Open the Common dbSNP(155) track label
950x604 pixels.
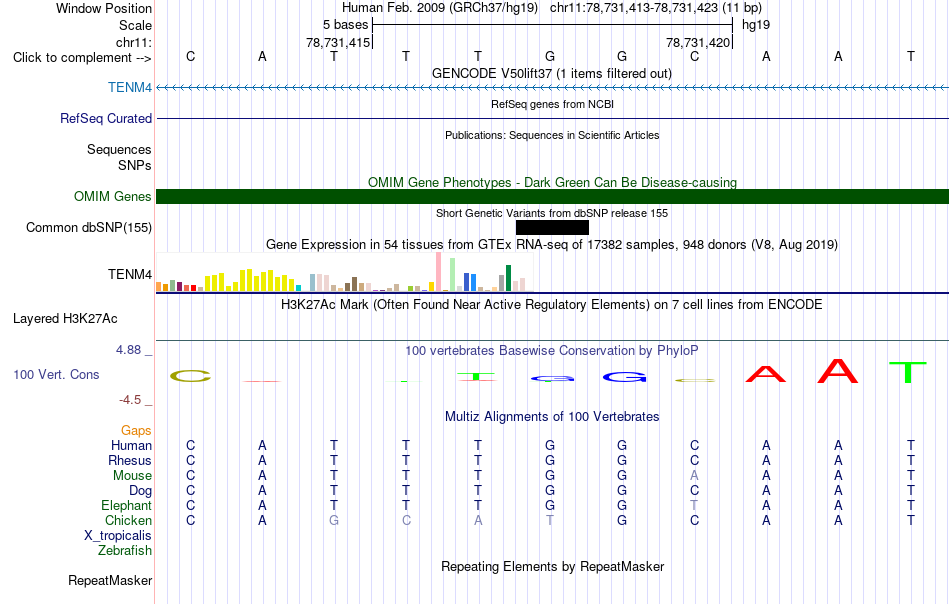[88, 228]
